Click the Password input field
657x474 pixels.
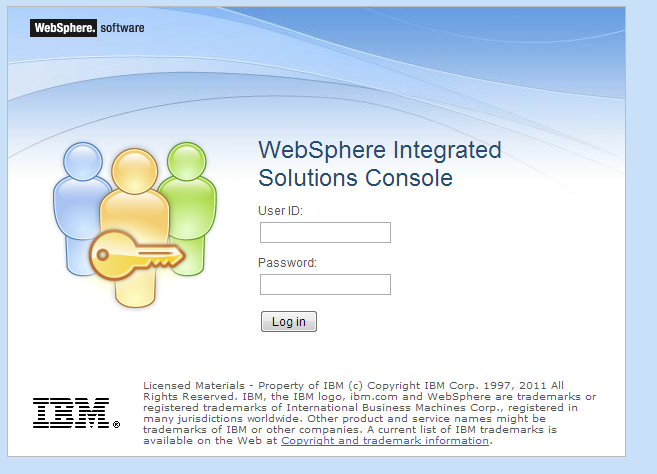click(325, 285)
